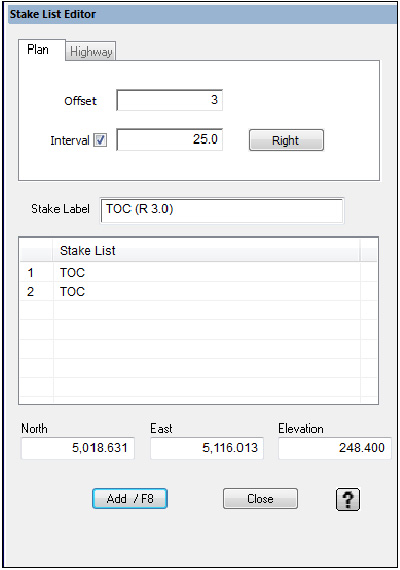Viewport: 400px width, 570px height.
Task: Click the Interval value field
Action: (x=169, y=139)
